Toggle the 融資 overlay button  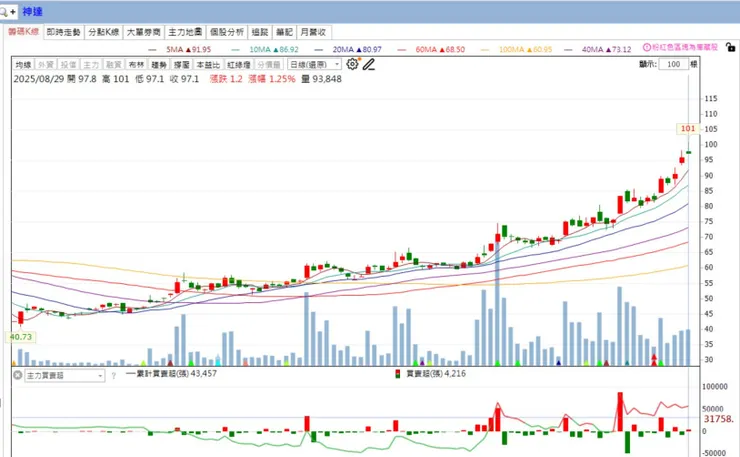click(114, 65)
